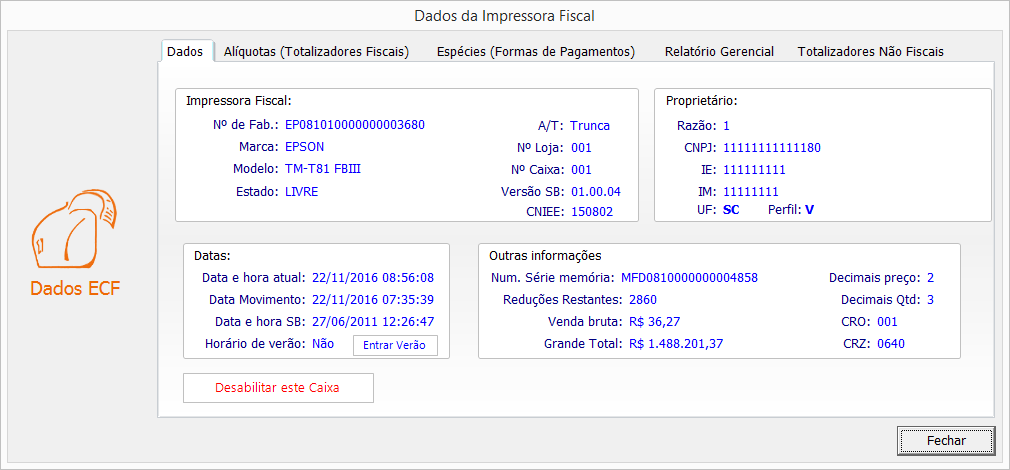
Task: Click Perfil value V
Action: (x=809, y=209)
